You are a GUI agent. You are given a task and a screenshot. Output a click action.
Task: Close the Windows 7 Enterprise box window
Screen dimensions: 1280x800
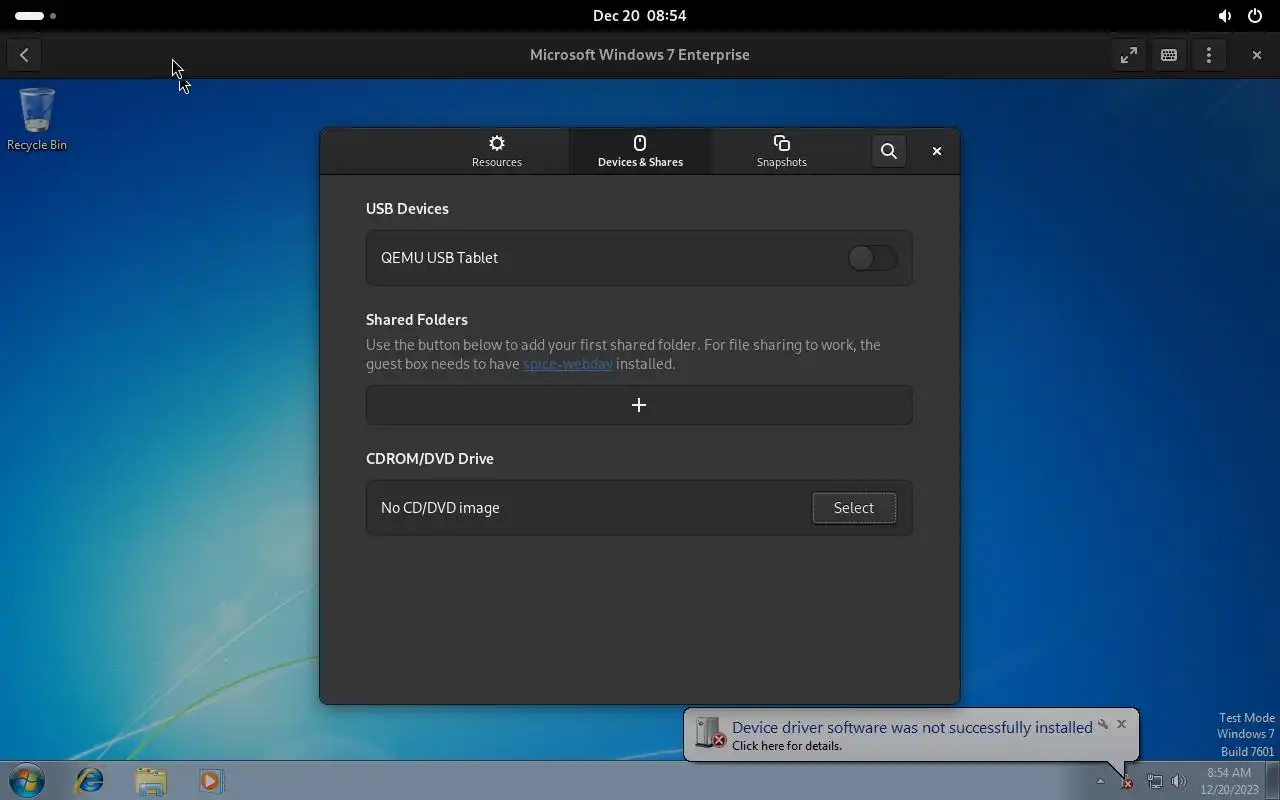[x=1256, y=55]
